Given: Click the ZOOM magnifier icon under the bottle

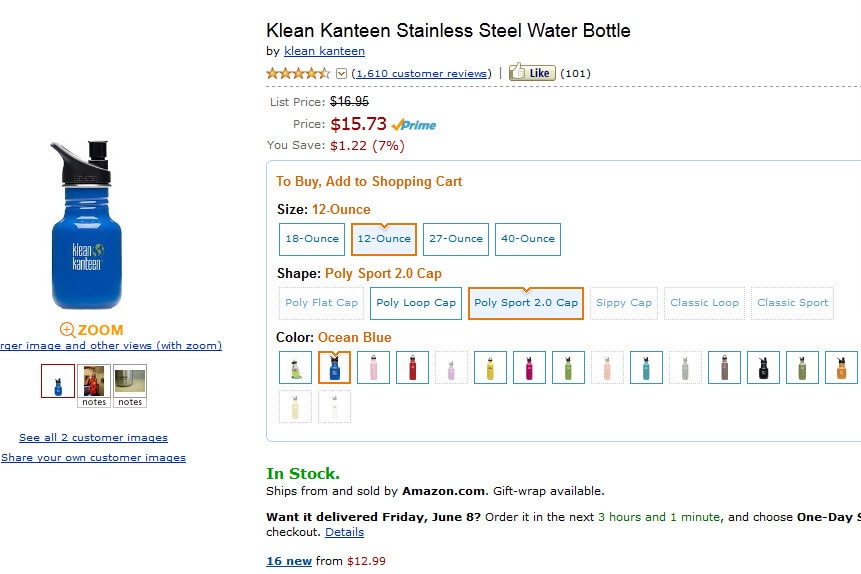Looking at the screenshot, I should (x=67, y=330).
